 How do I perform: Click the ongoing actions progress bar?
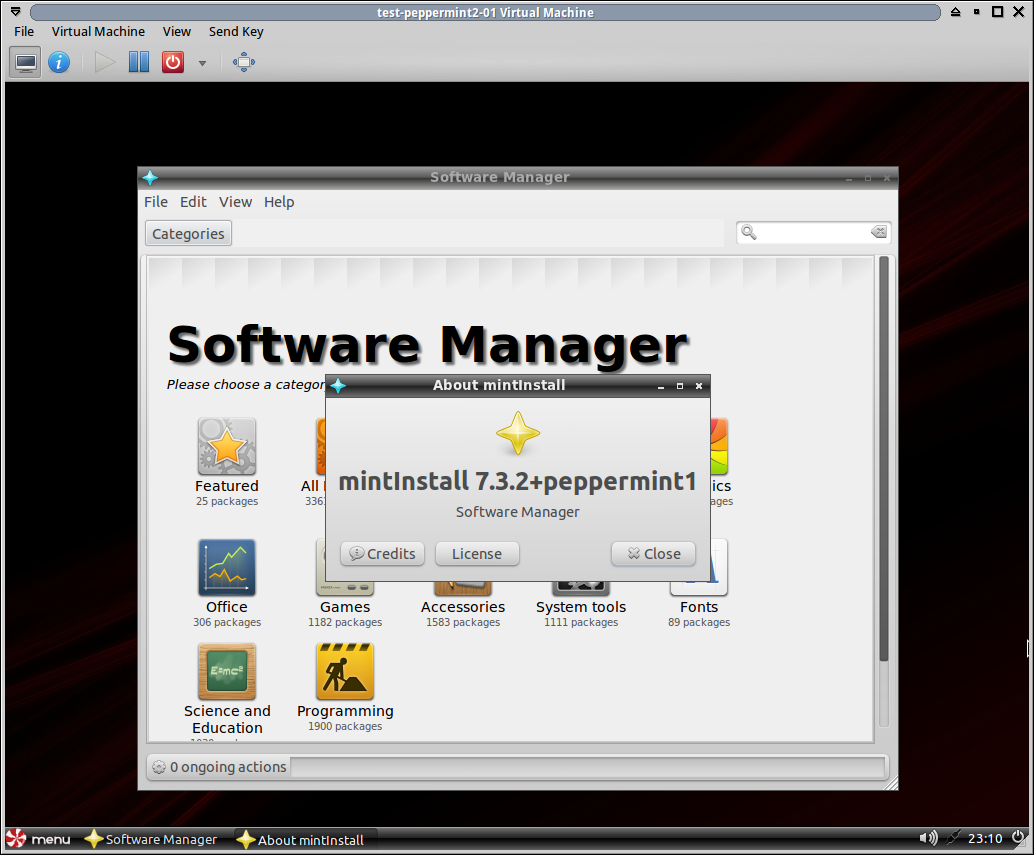click(x=588, y=767)
